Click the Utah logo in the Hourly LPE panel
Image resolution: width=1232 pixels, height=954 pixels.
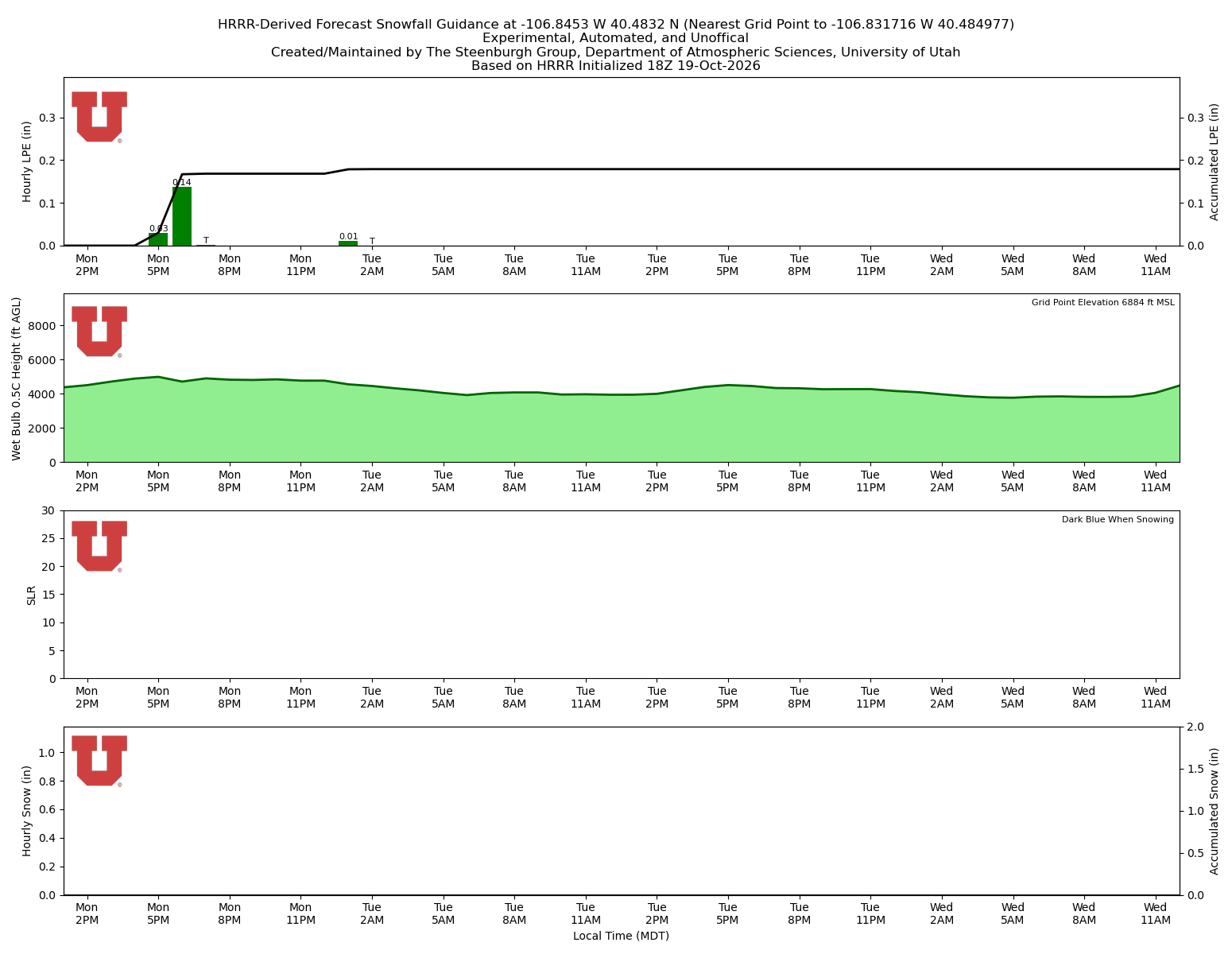tap(99, 117)
